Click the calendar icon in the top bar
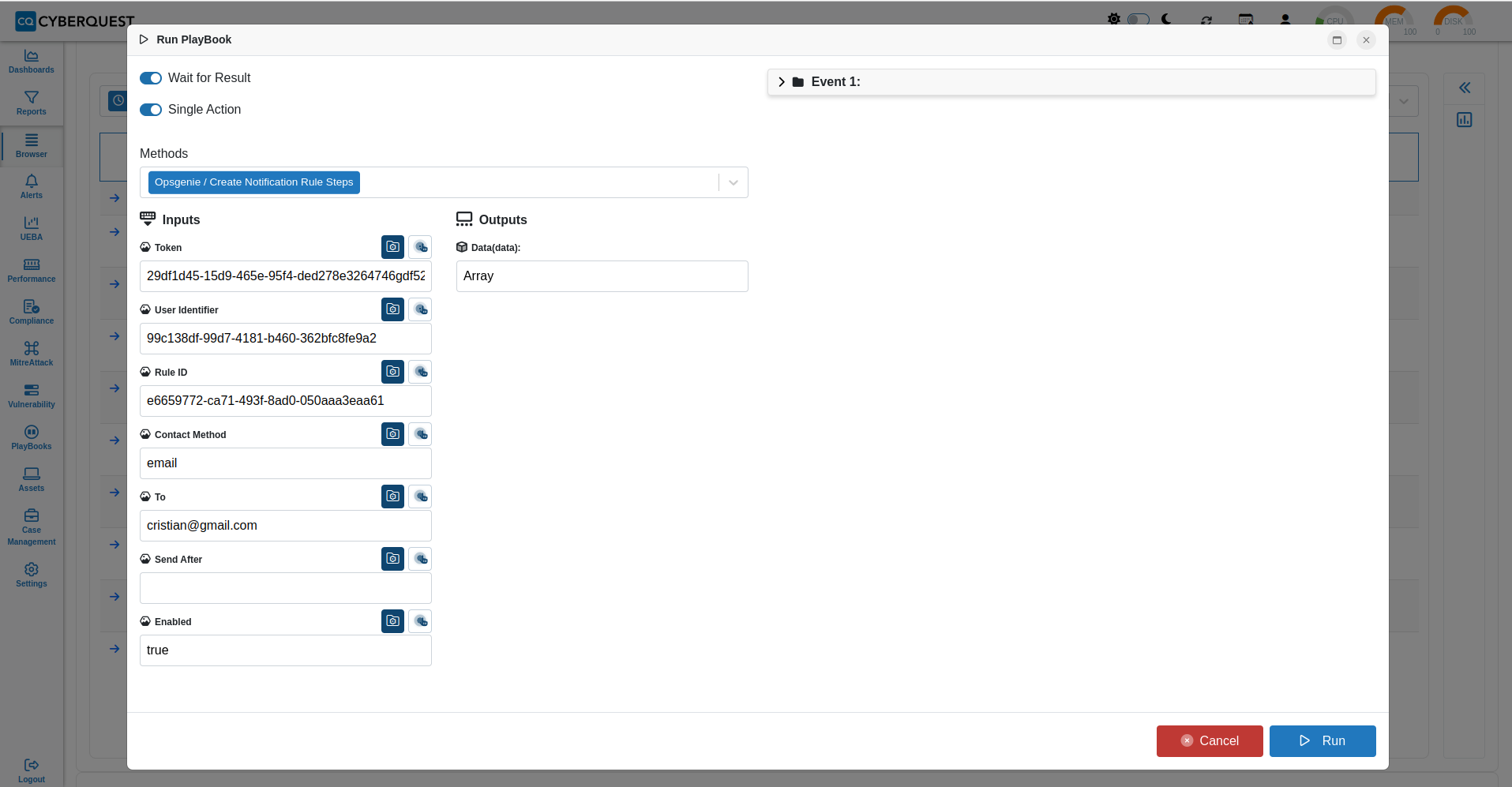 click(x=1246, y=20)
